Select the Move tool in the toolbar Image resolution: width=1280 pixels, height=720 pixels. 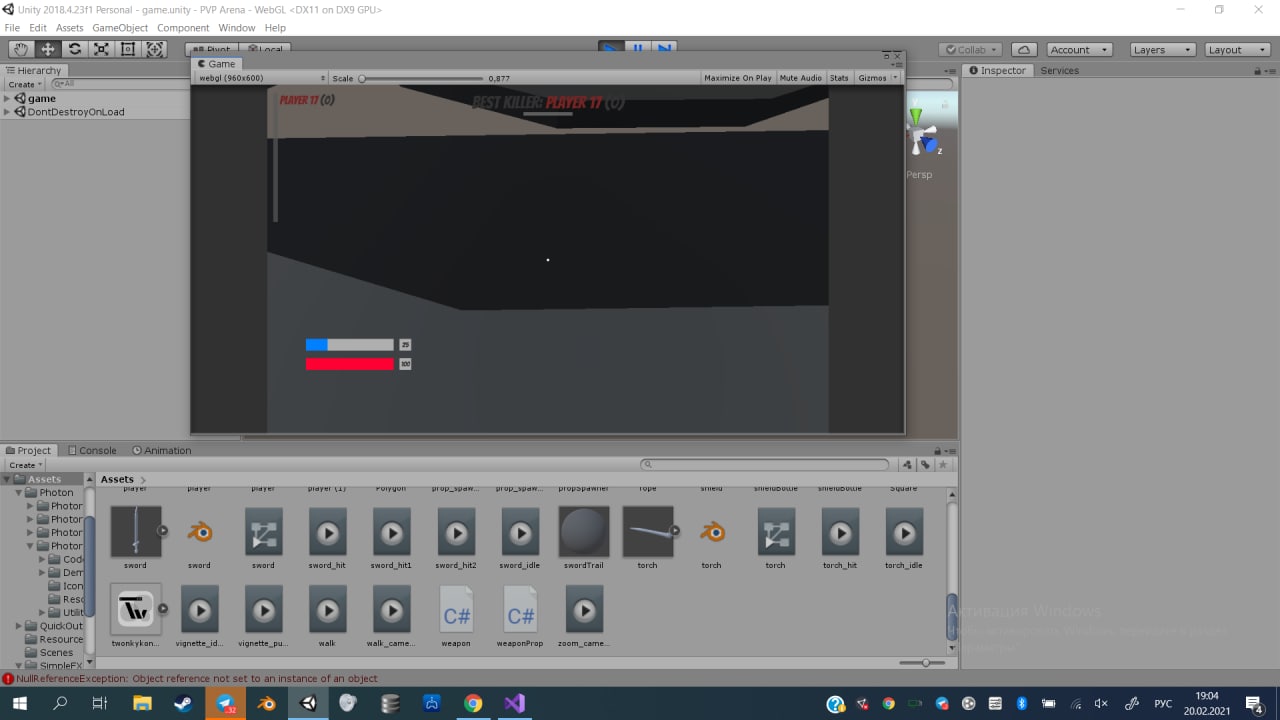pos(47,49)
